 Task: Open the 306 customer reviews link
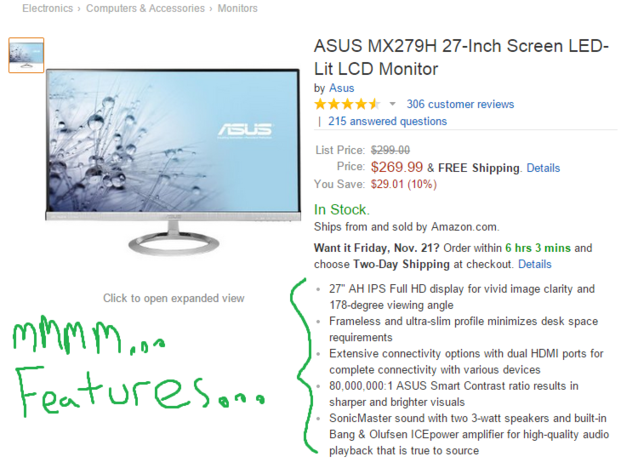point(460,104)
